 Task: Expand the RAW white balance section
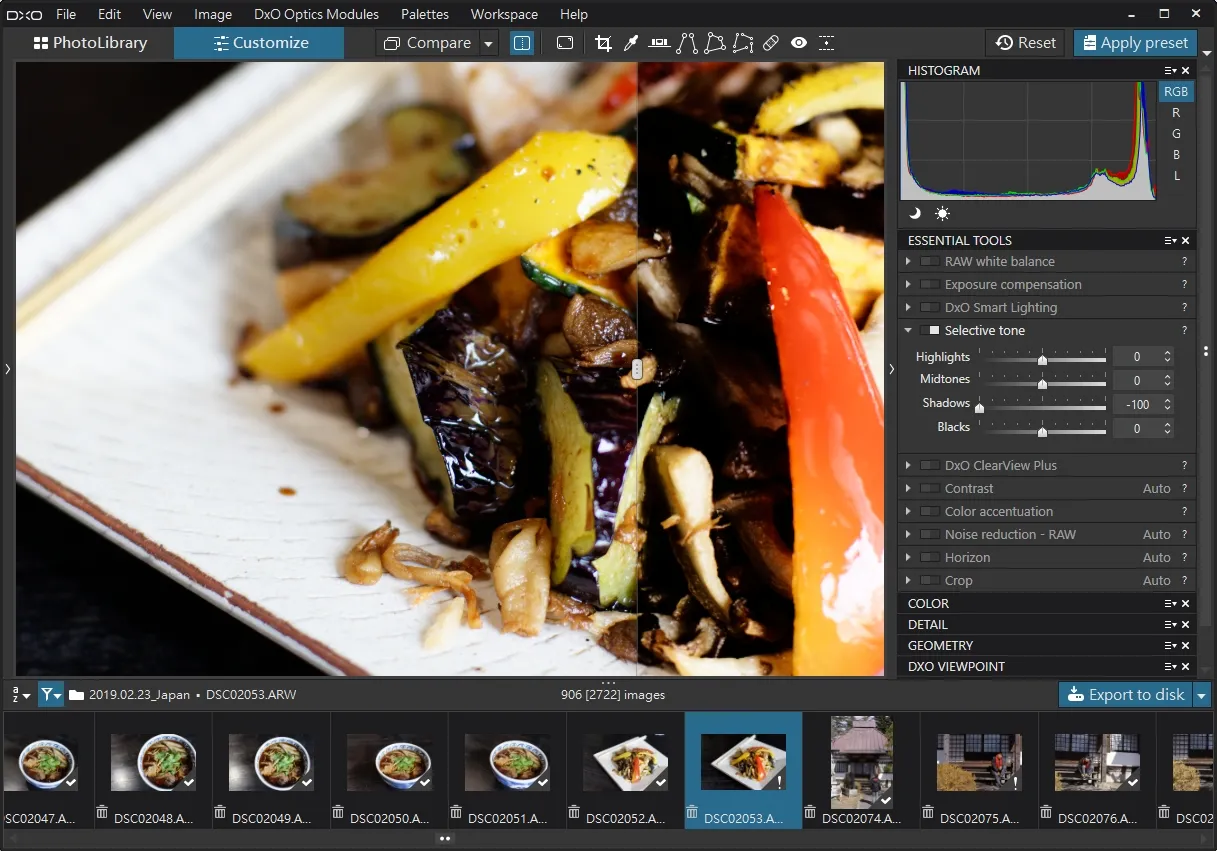(908, 261)
